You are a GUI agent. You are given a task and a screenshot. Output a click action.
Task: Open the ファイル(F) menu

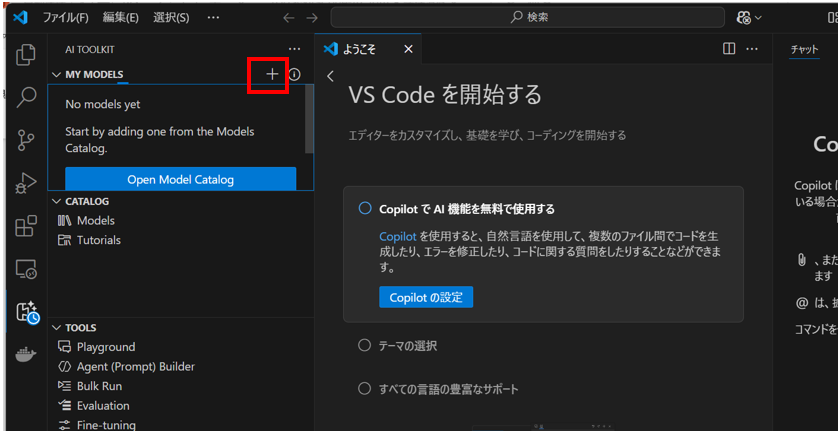pos(66,18)
